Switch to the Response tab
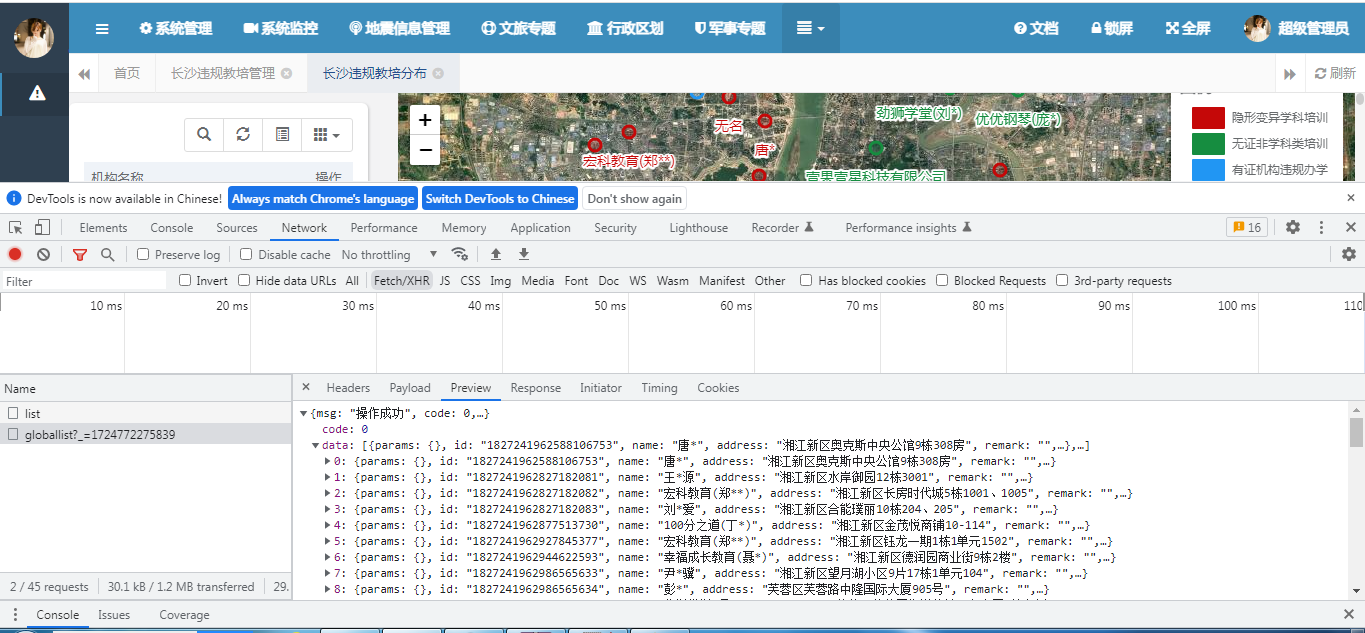The height and width of the screenshot is (633, 1365). [x=535, y=388]
